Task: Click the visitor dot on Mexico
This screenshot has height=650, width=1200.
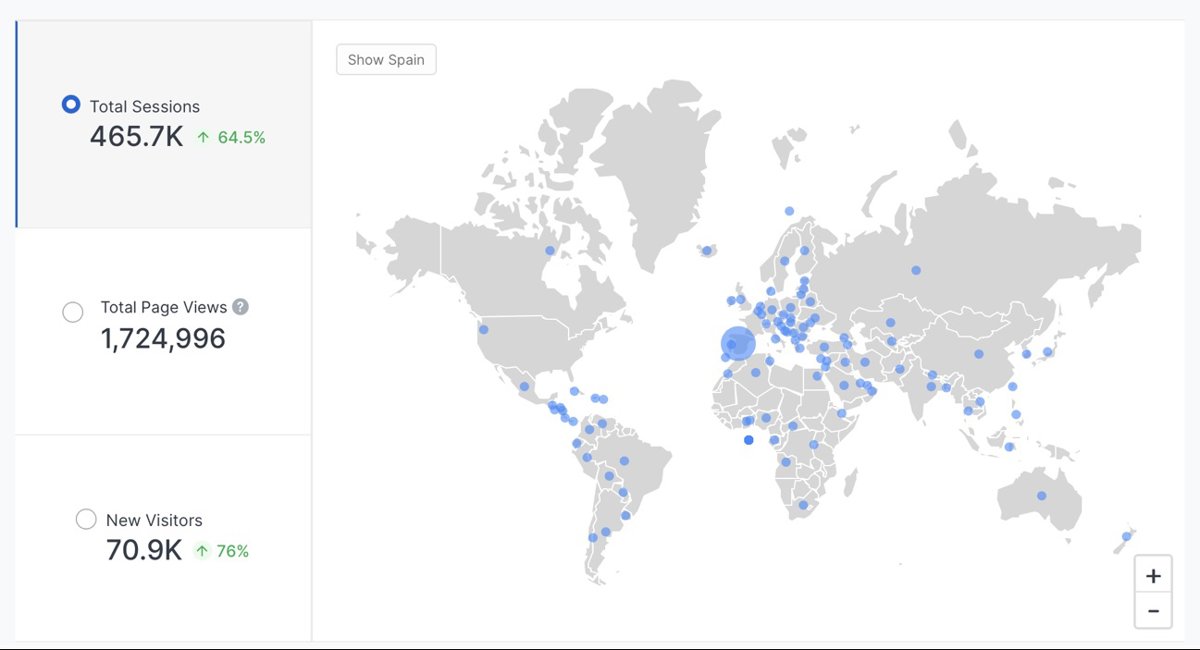Action: click(x=524, y=386)
